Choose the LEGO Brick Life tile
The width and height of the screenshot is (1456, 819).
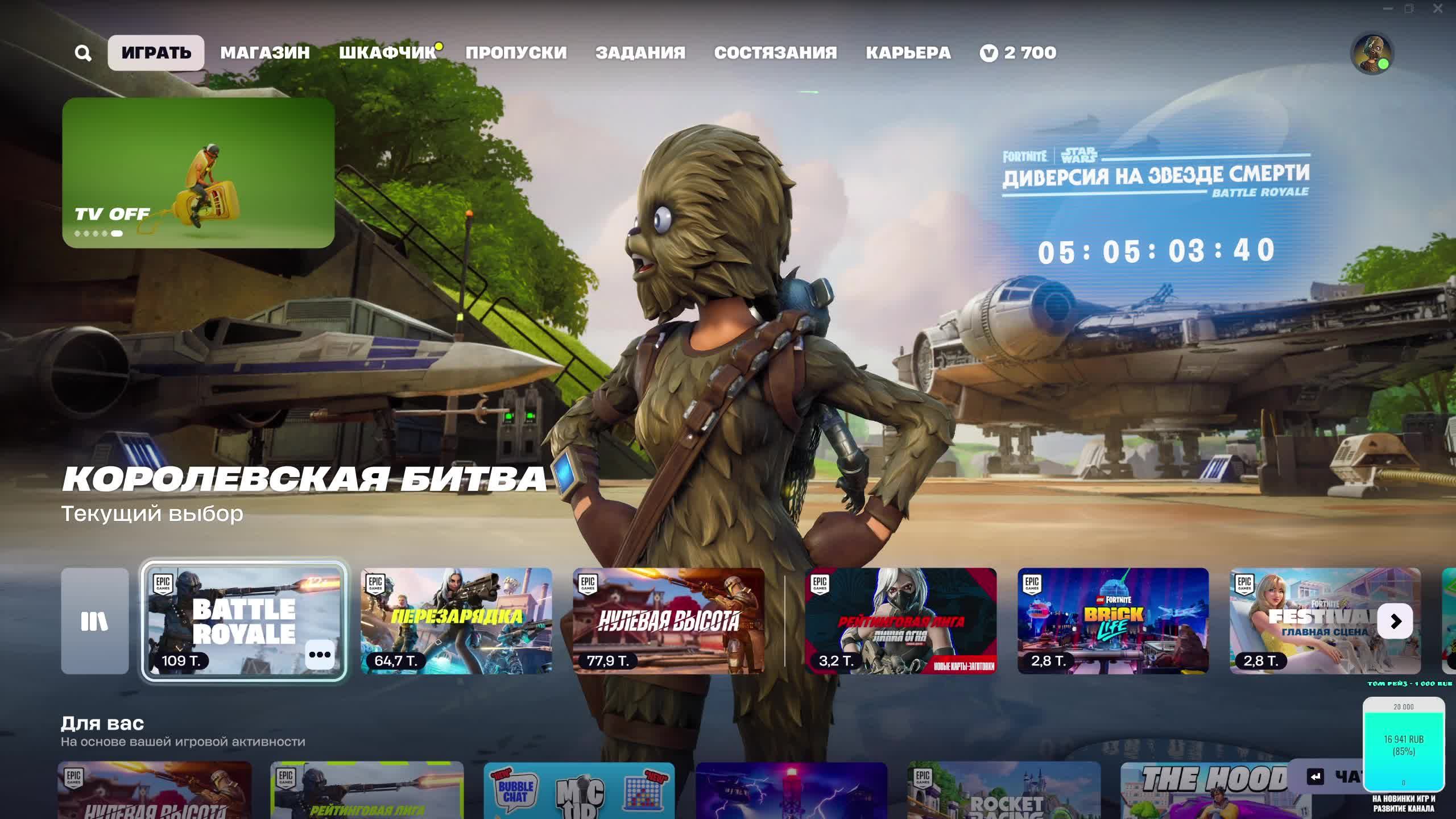1112,621
